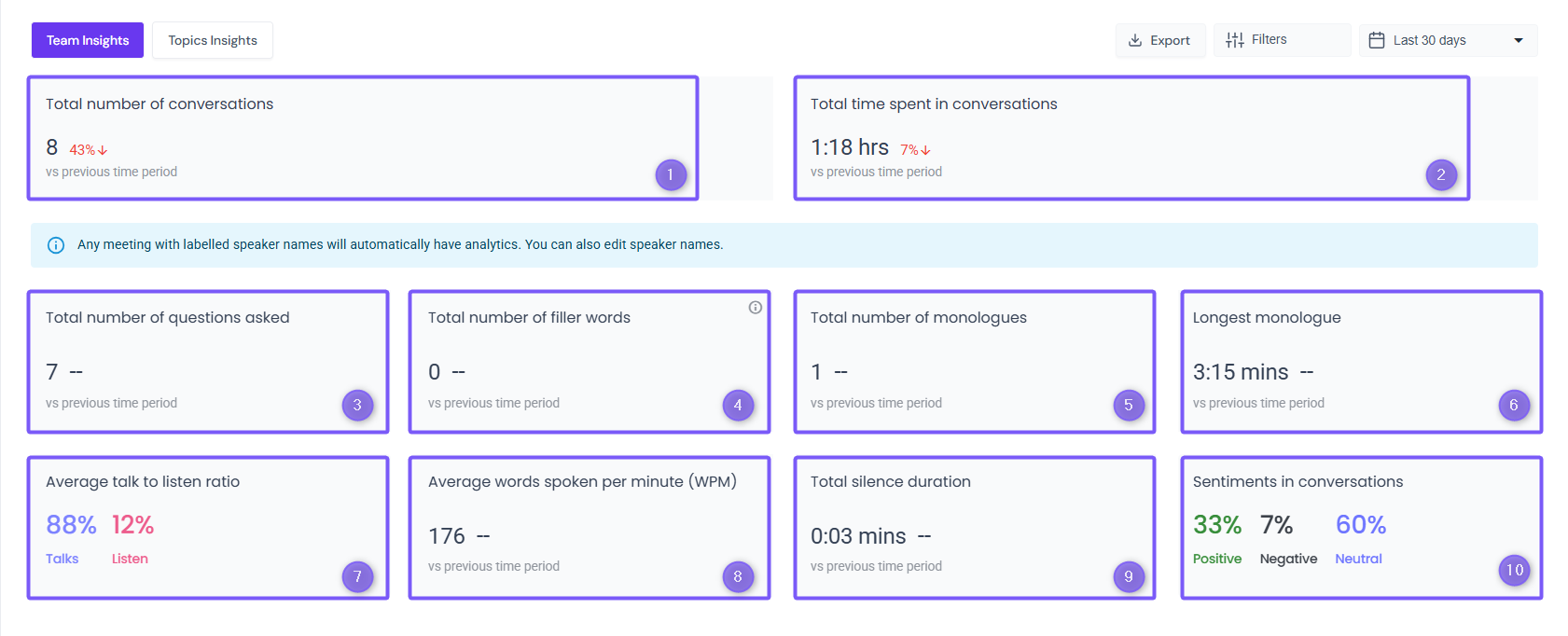Viewport: 1568px width, 636px height.
Task: Switch to the Topics Insights tab
Action: (213, 40)
